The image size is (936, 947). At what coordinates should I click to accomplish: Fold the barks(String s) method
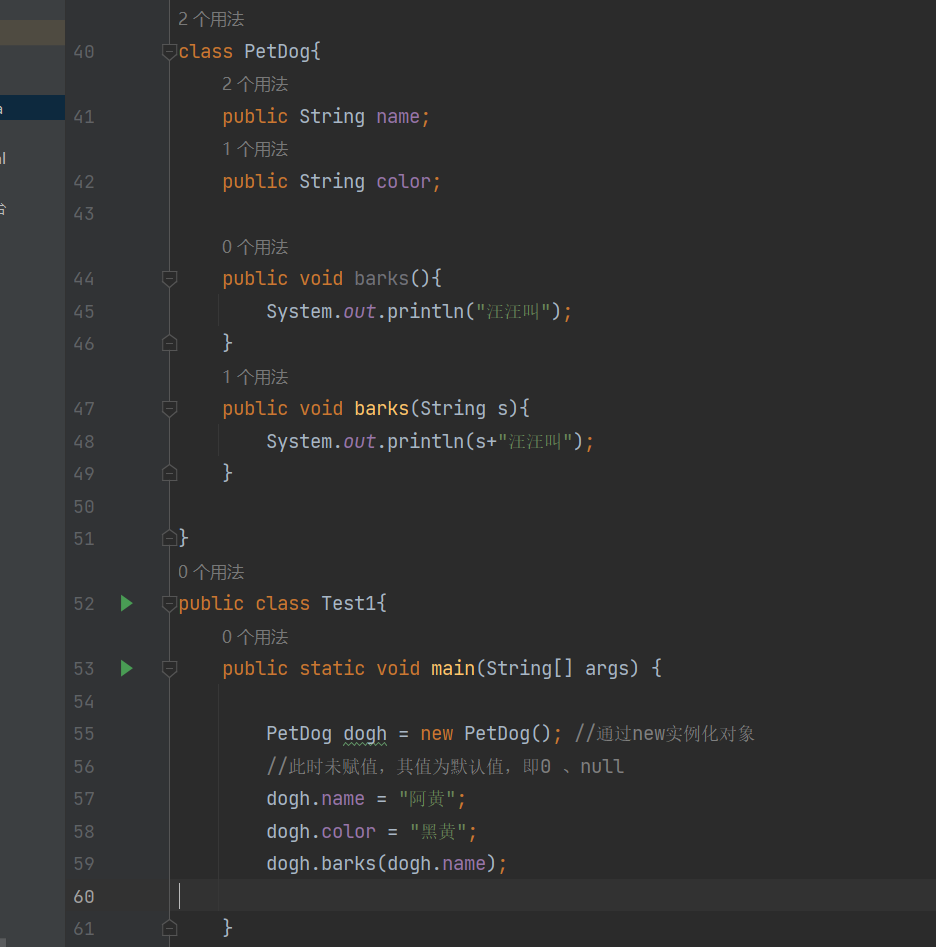coord(169,409)
